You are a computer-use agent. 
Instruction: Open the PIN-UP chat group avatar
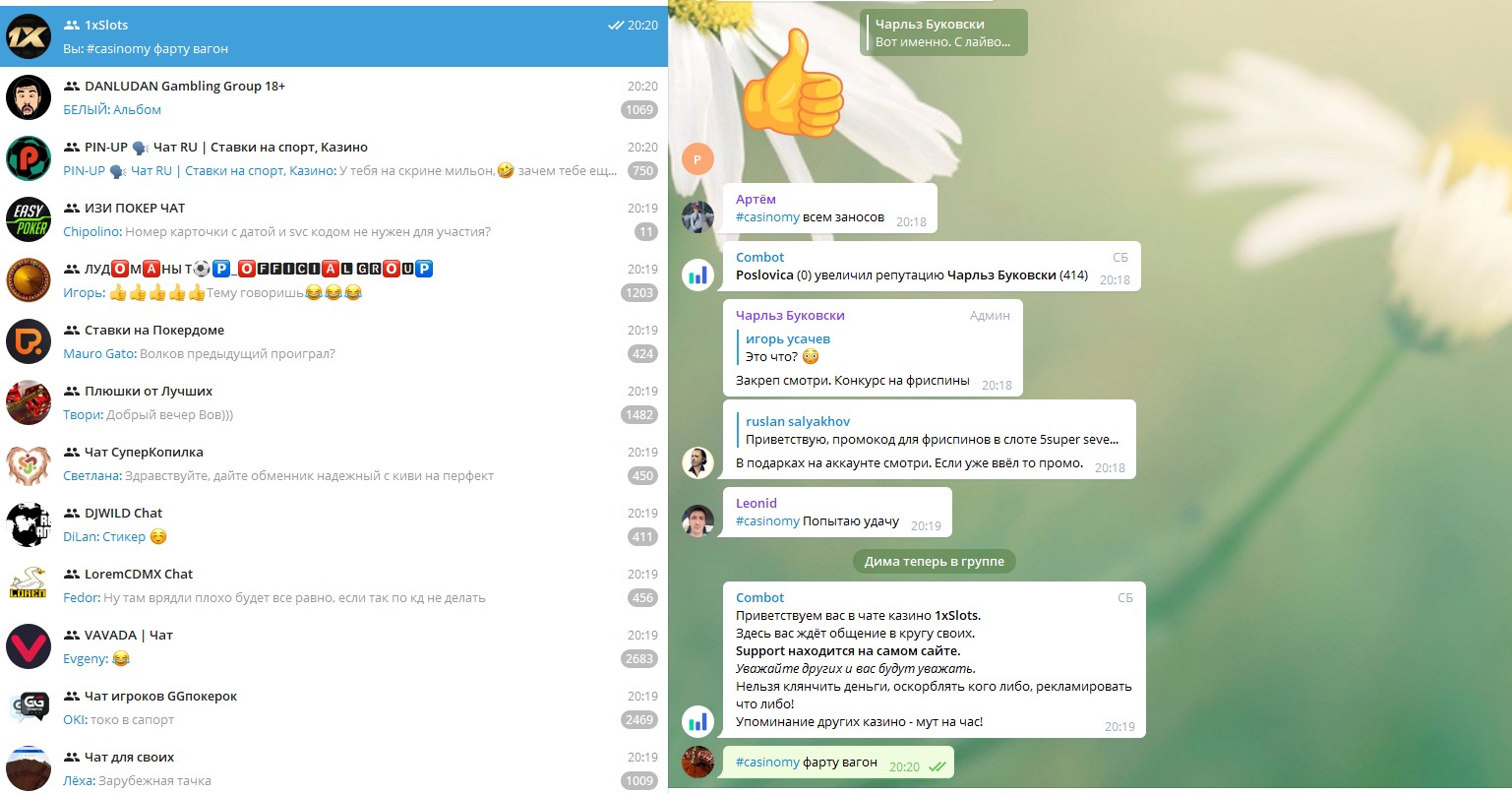pyautogui.click(x=29, y=158)
